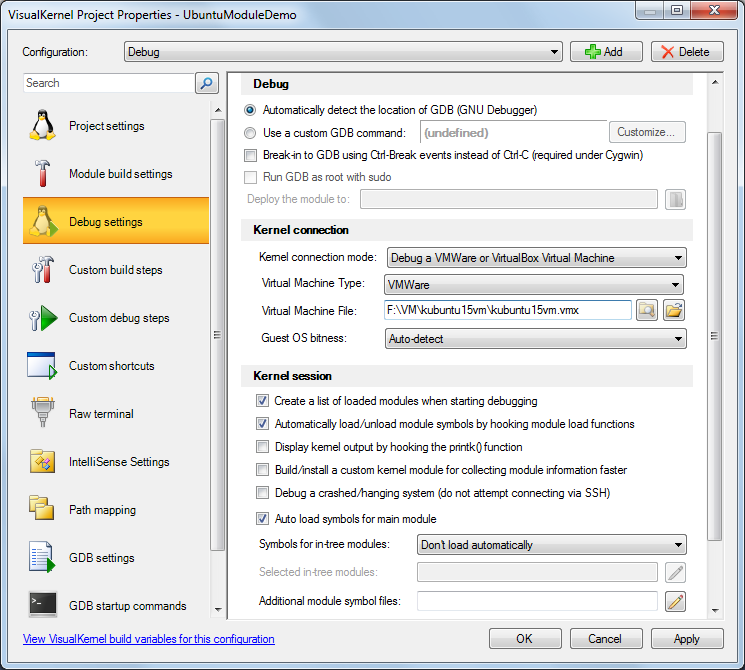Click the GDB startup commands console icon
This screenshot has height=670, width=745.
(x=43, y=604)
